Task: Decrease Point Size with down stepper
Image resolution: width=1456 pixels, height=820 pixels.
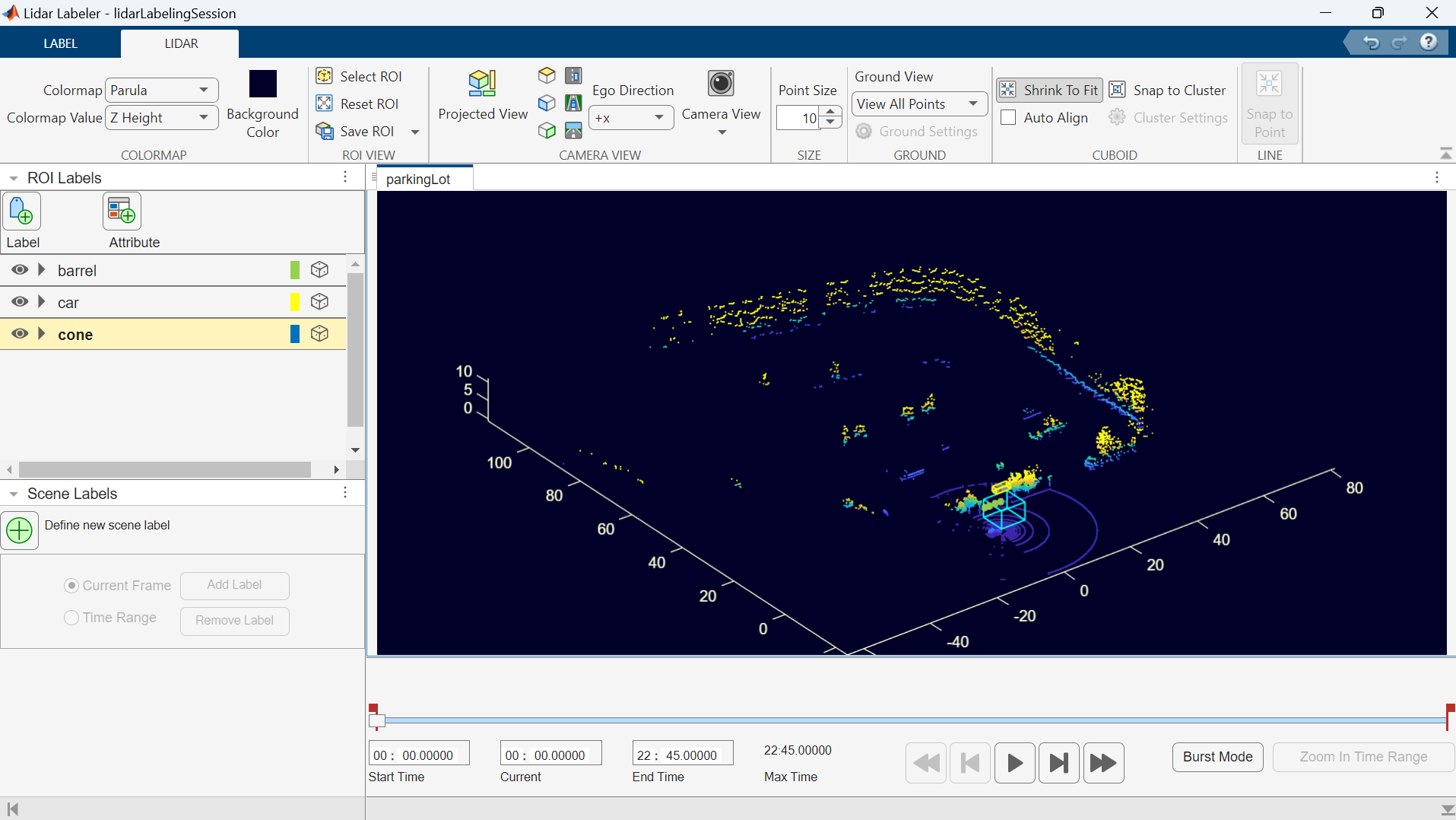Action: click(x=832, y=123)
